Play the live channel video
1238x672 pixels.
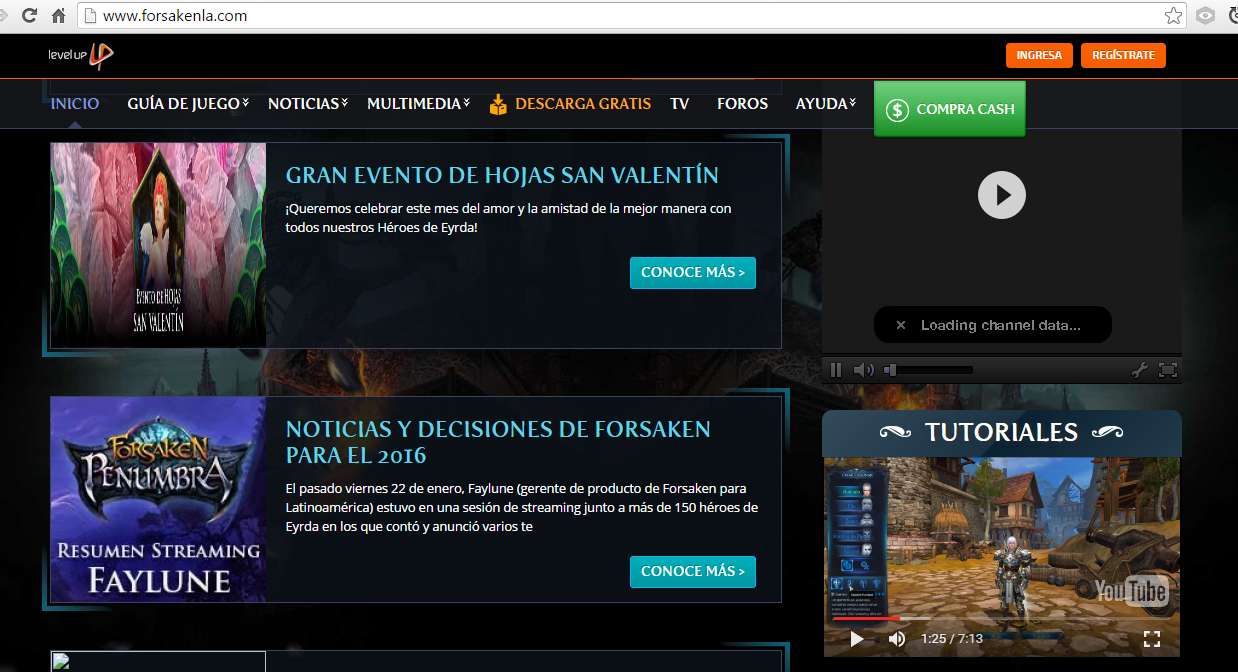pos(1001,194)
